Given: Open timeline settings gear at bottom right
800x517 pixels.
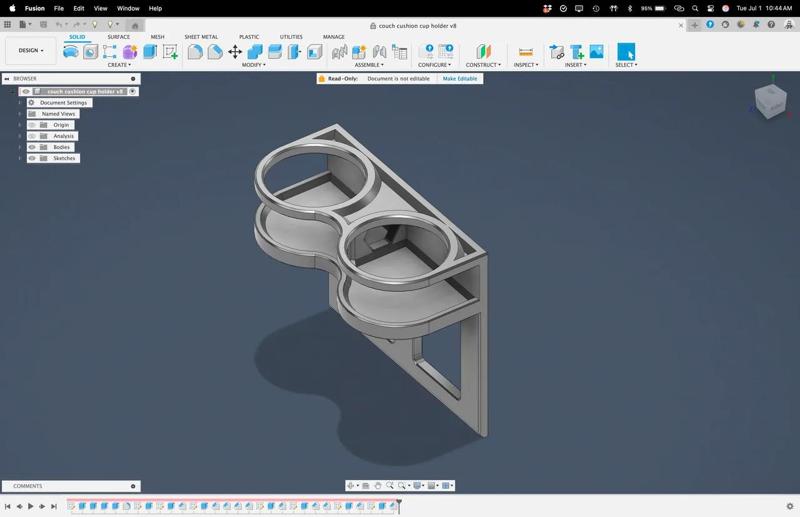Looking at the screenshot, I should 789,506.
